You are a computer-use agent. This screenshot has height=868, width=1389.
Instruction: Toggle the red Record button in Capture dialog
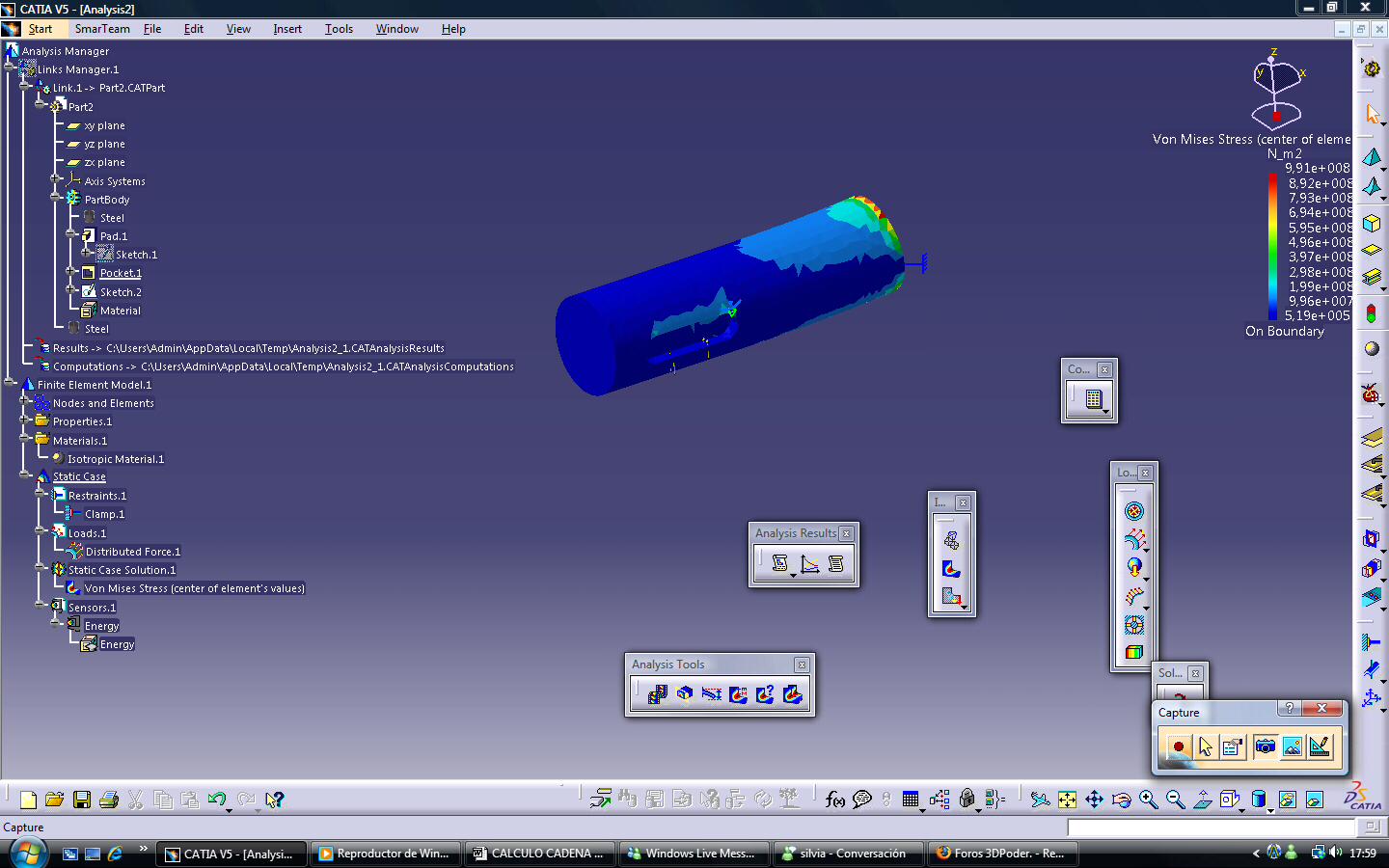point(1178,746)
